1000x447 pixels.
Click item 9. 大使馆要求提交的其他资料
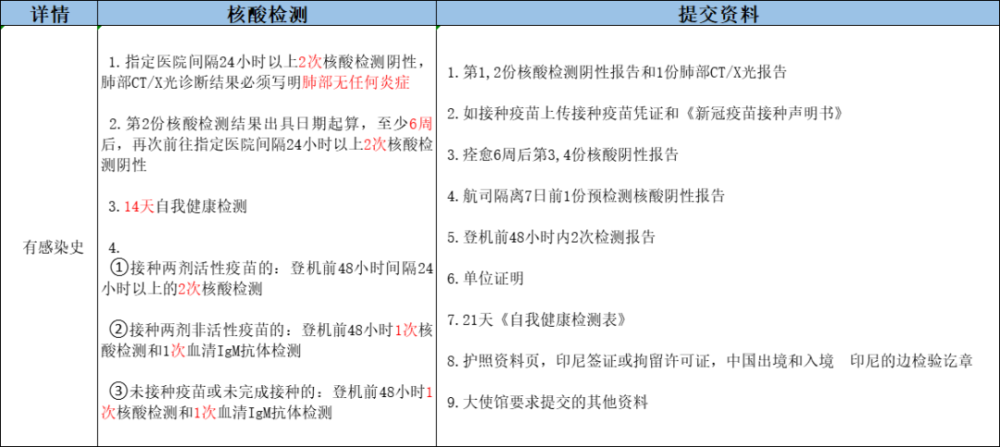click(x=547, y=402)
